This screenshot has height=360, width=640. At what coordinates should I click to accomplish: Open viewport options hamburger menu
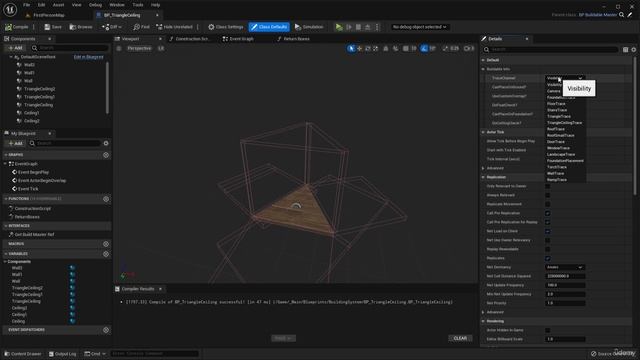tap(119, 49)
